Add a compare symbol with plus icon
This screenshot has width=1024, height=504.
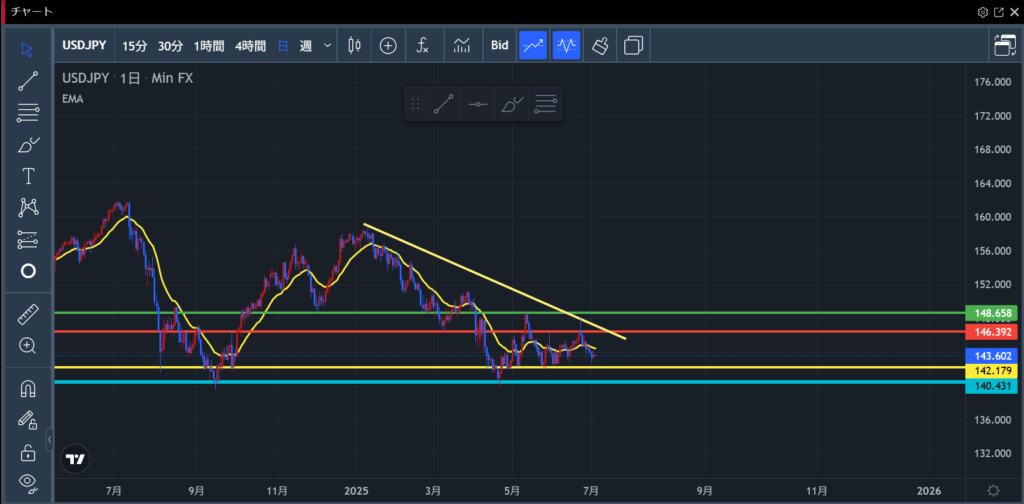pos(389,46)
